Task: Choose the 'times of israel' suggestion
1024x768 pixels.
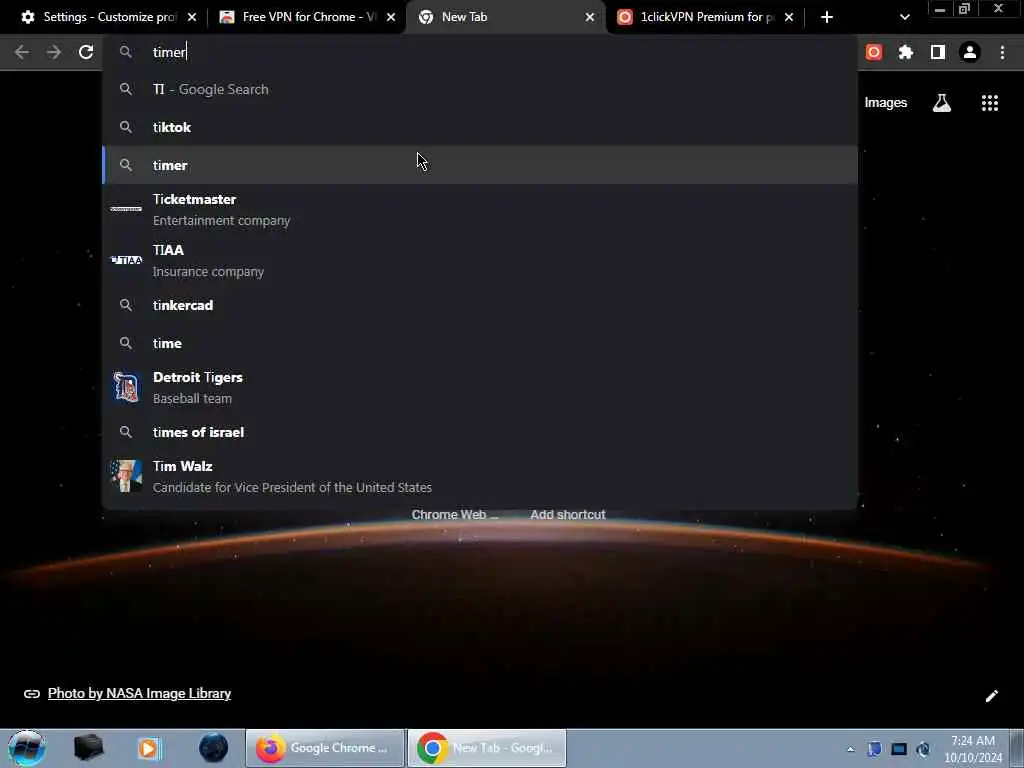Action: [480, 432]
